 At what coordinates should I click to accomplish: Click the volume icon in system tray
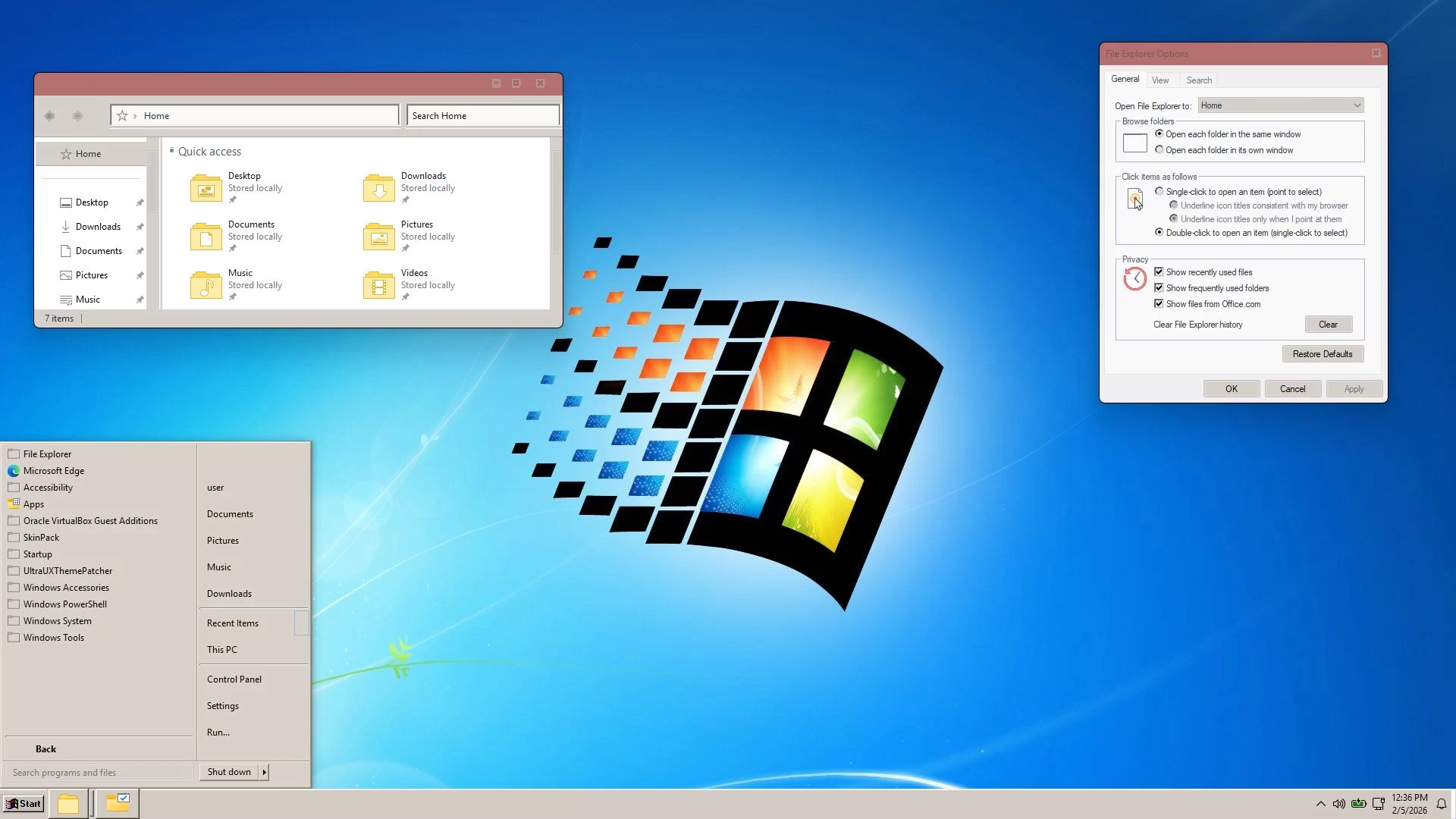1339,804
